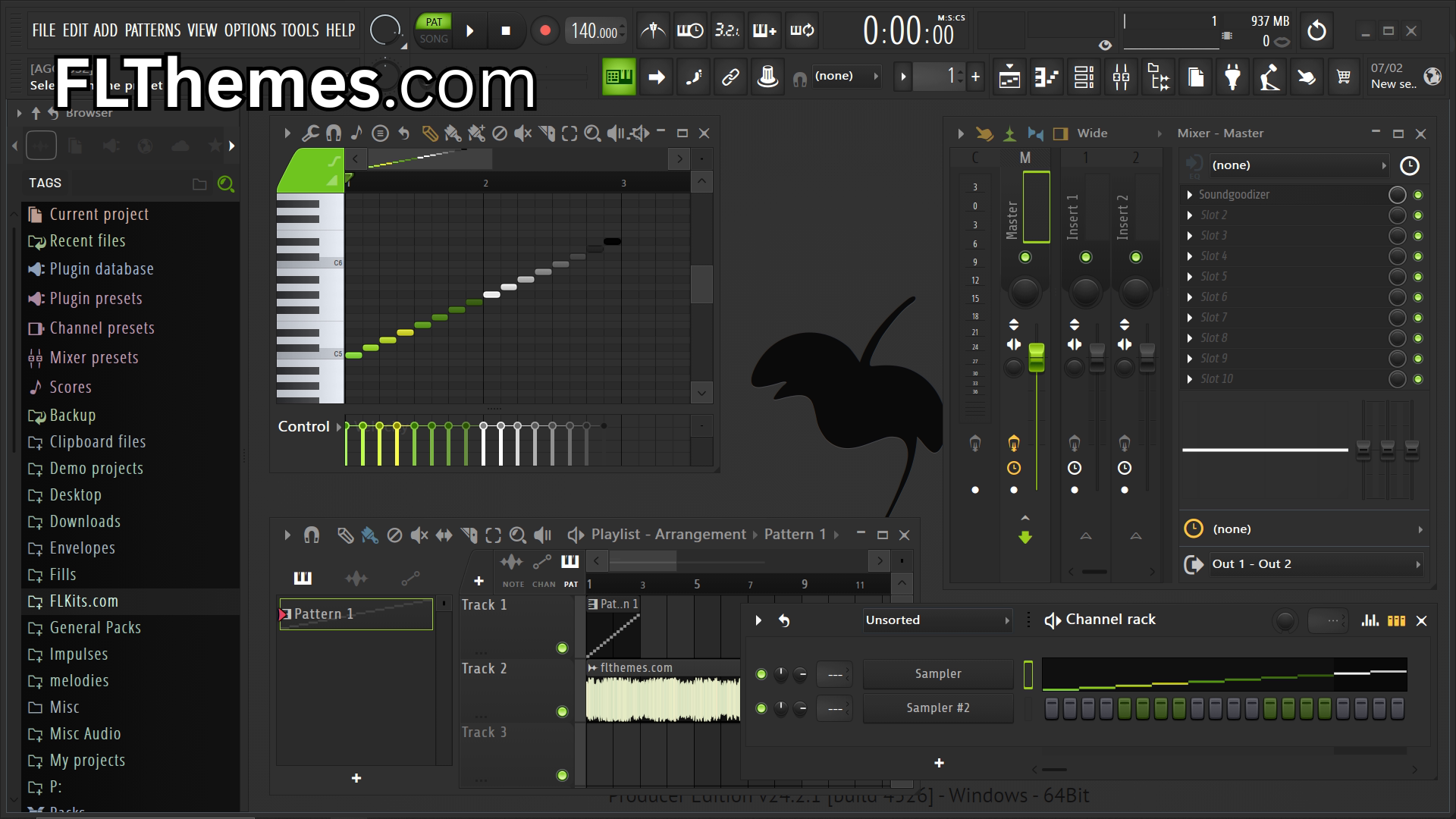Click the undo arrow in Channel rack
The width and height of the screenshot is (1456, 819).
[784, 620]
